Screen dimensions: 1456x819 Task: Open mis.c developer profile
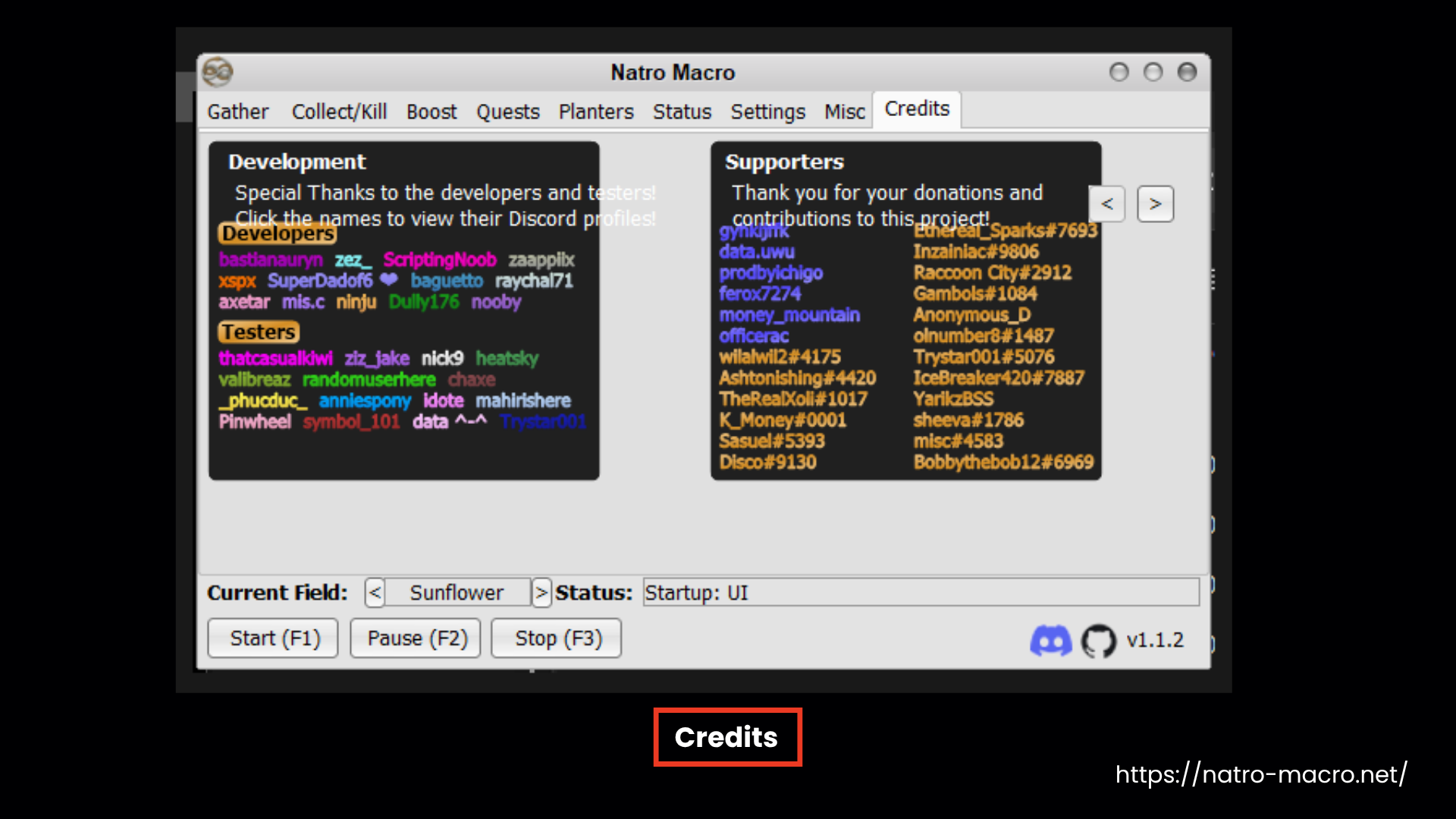click(x=303, y=302)
